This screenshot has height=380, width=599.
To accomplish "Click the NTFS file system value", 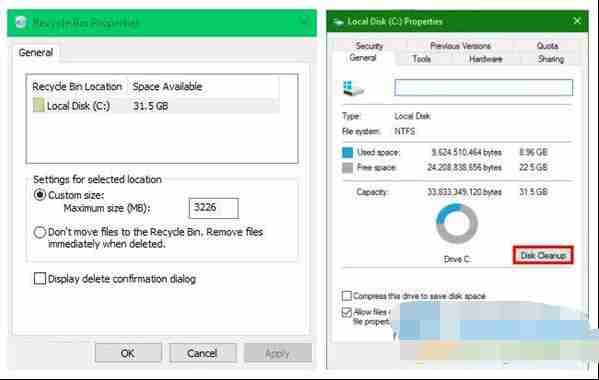I will [405, 131].
